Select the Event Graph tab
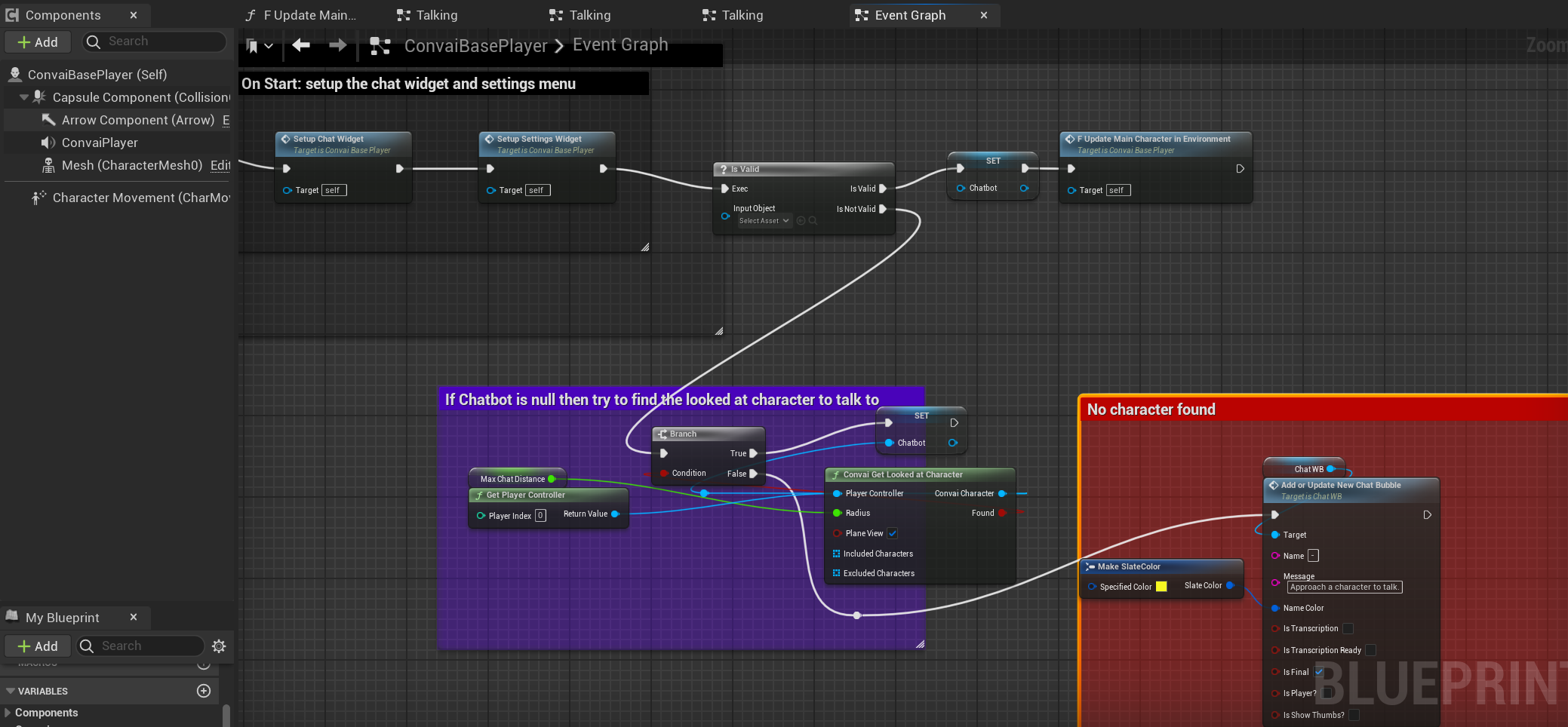Viewport: 1568px width, 727px height. point(910,15)
